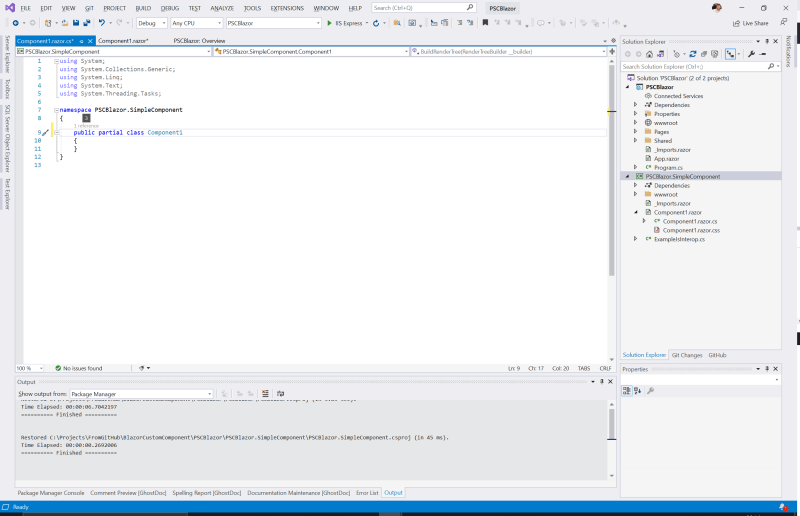The height and width of the screenshot is (516, 800).
Task: Open the Server Explorer side tab
Action: [7, 54]
